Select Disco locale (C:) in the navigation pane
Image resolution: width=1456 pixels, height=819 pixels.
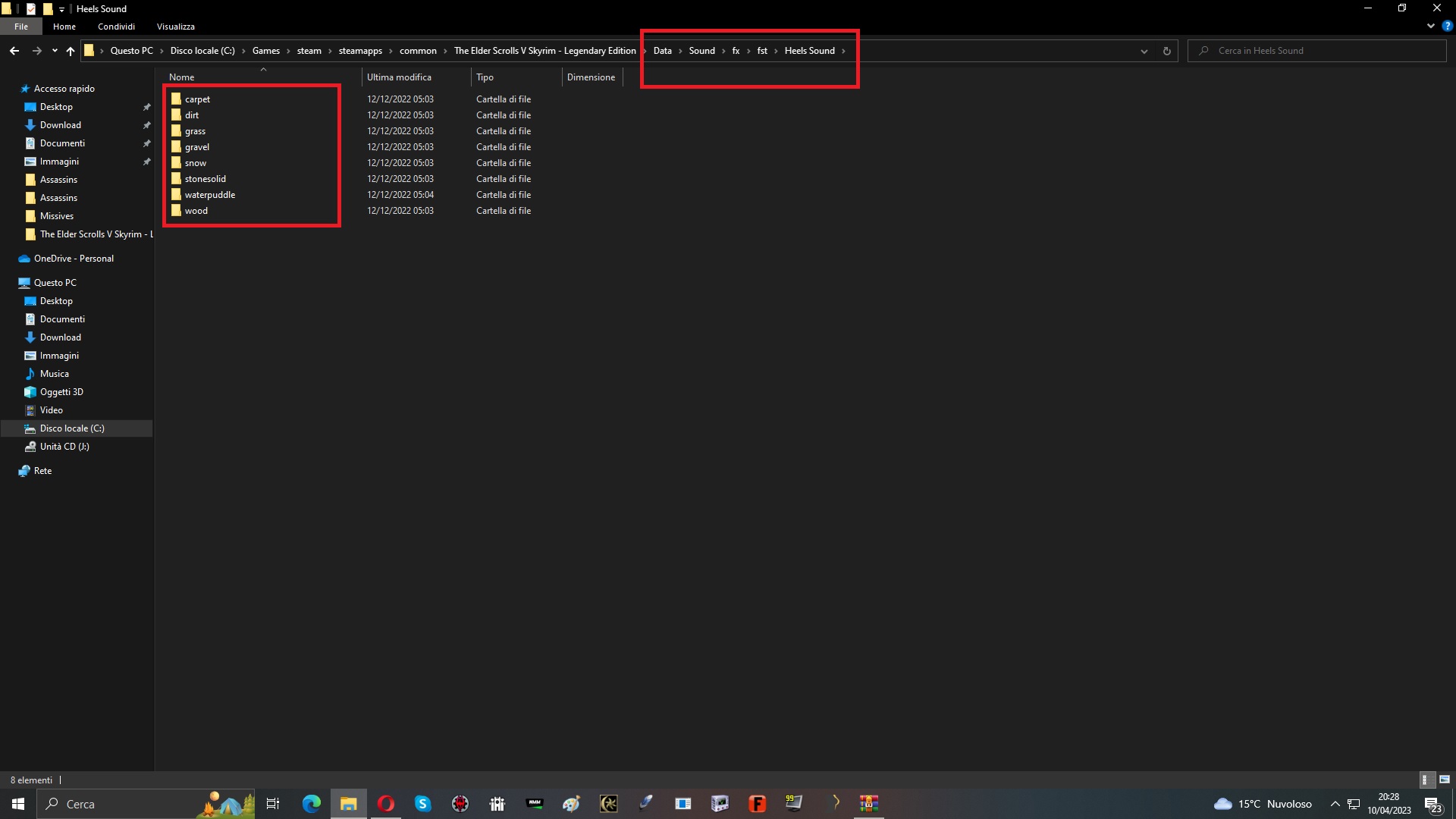[72, 428]
